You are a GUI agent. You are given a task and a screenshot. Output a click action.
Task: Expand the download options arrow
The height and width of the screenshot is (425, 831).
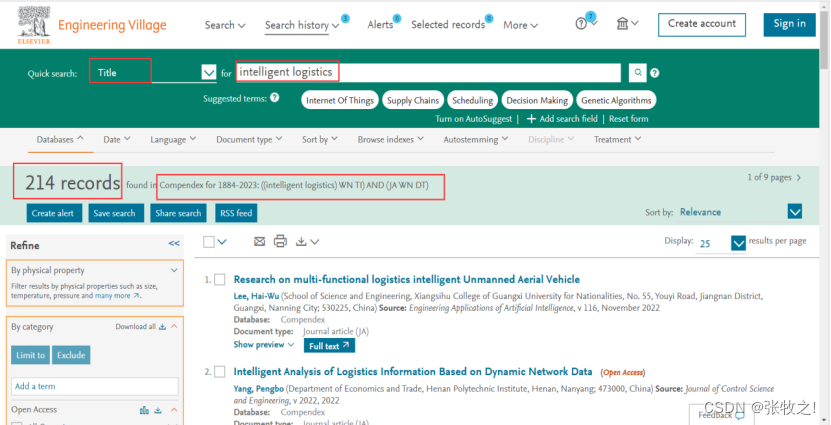click(x=314, y=242)
